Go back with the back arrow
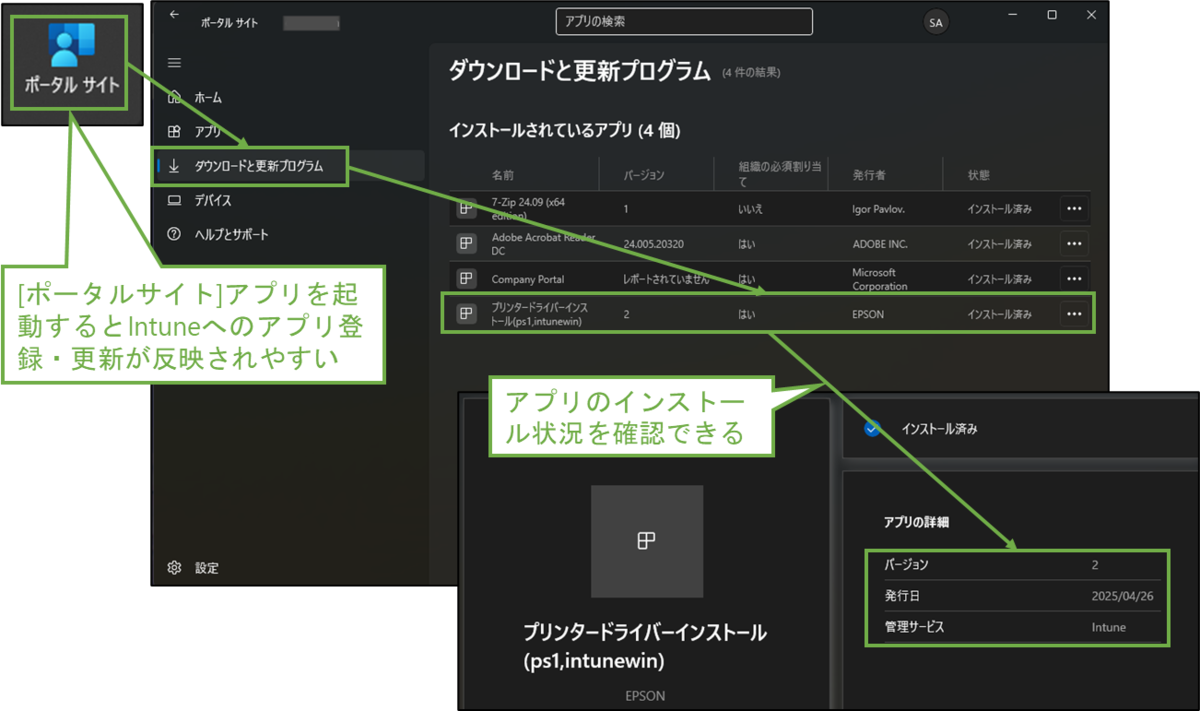Screen dimensions: 1200x711 tap(174, 15)
